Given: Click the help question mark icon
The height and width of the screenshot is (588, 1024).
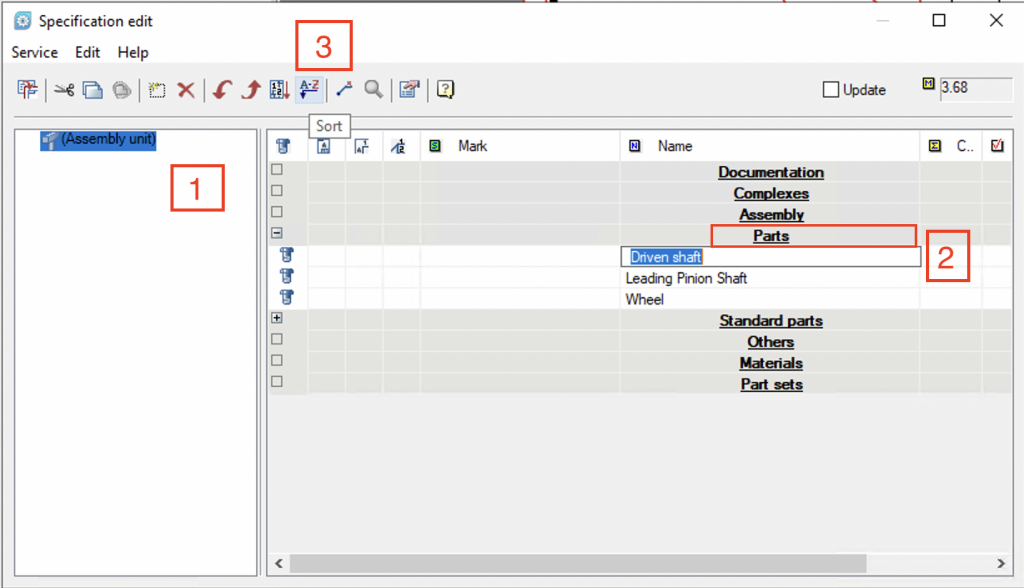Looking at the screenshot, I should pyautogui.click(x=445, y=90).
